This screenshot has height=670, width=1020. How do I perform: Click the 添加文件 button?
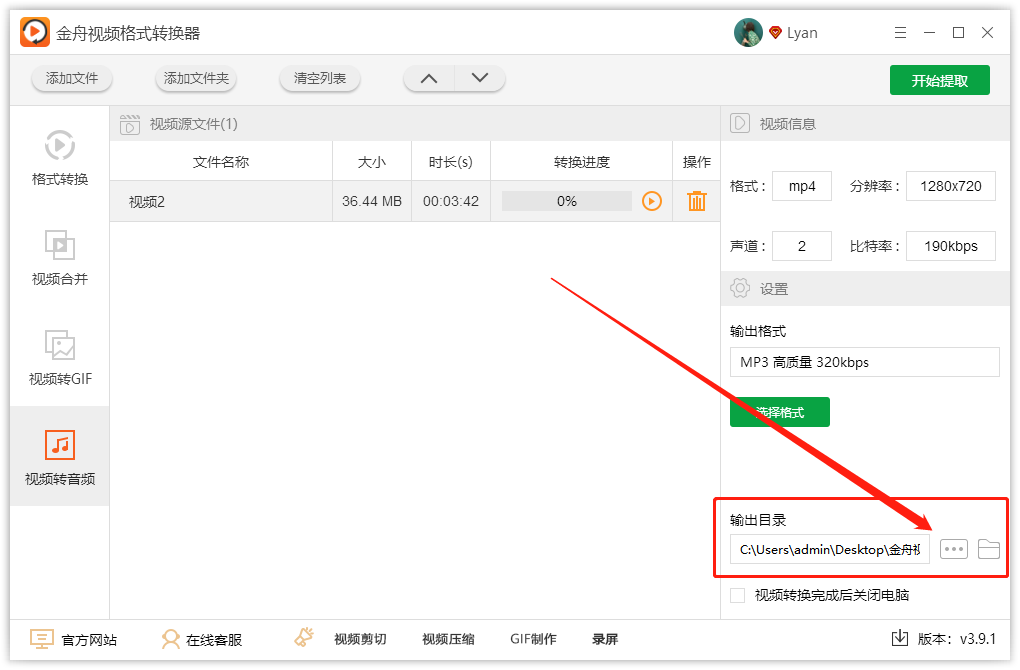click(72, 79)
